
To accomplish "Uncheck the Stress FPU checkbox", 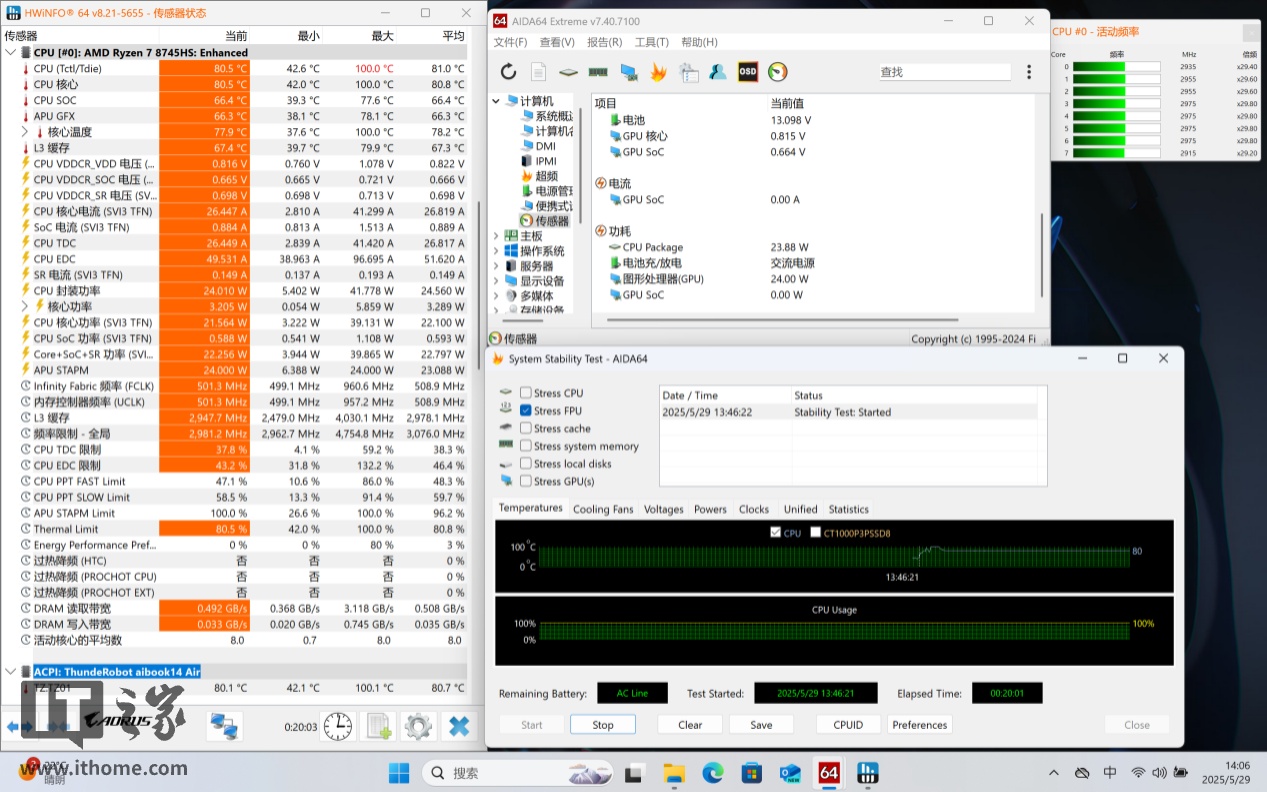I will (x=526, y=411).
